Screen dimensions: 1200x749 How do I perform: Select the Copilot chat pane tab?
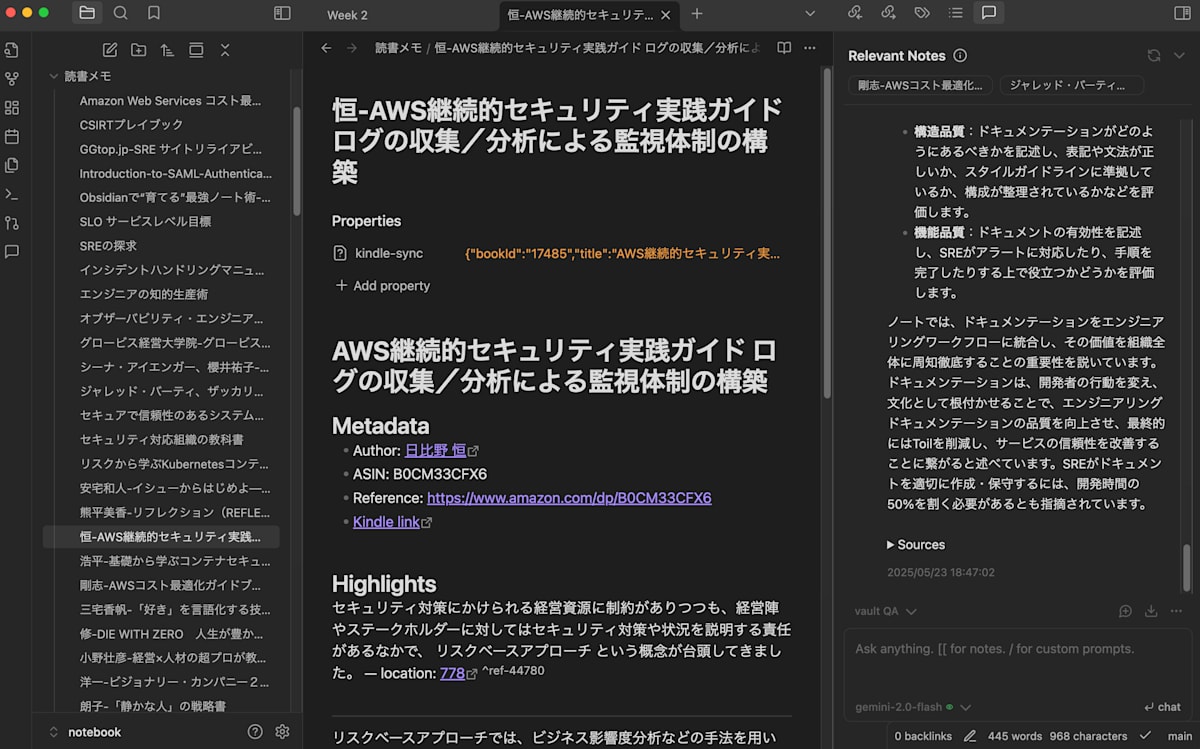988,13
